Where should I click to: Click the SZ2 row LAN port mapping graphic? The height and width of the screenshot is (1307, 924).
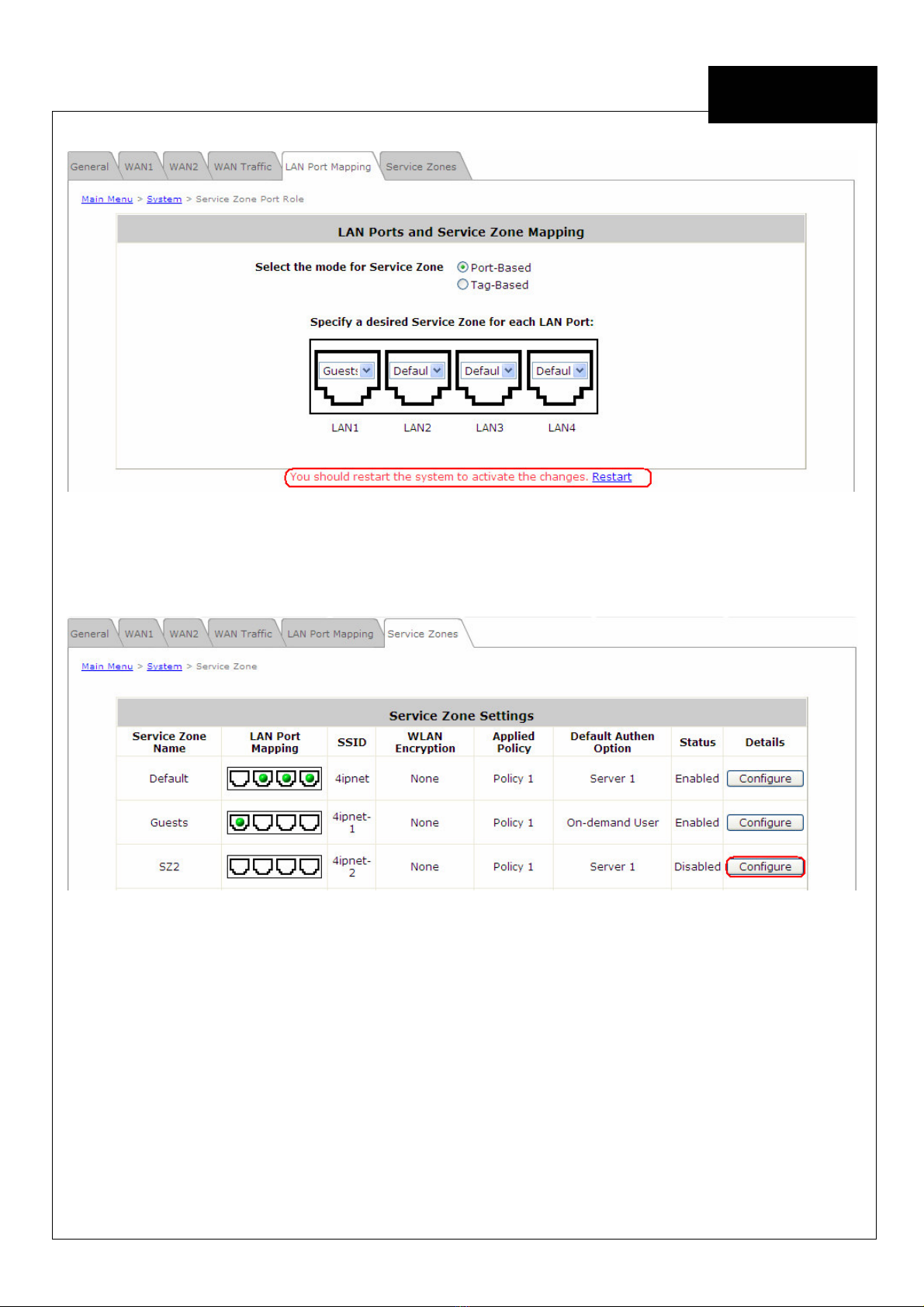pos(275,866)
